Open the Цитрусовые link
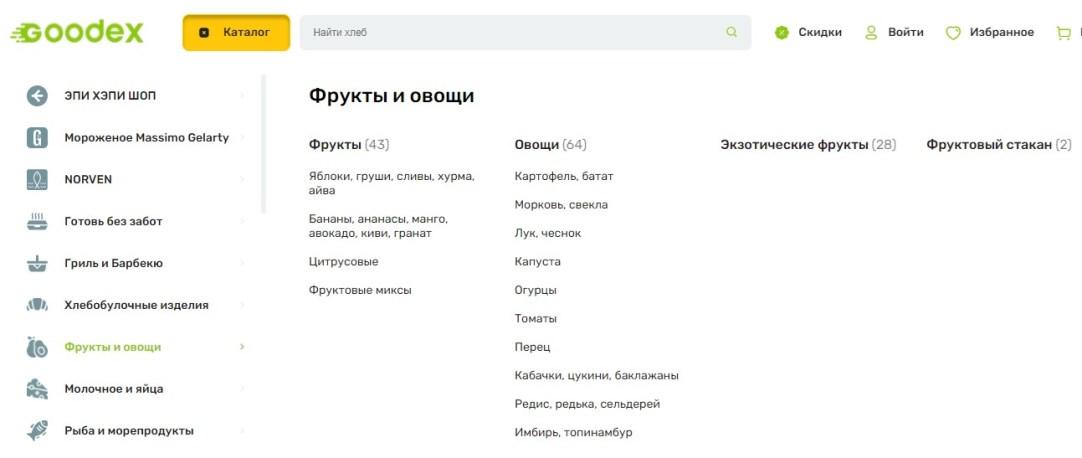Viewport: 1082px width, 458px height. click(344, 262)
